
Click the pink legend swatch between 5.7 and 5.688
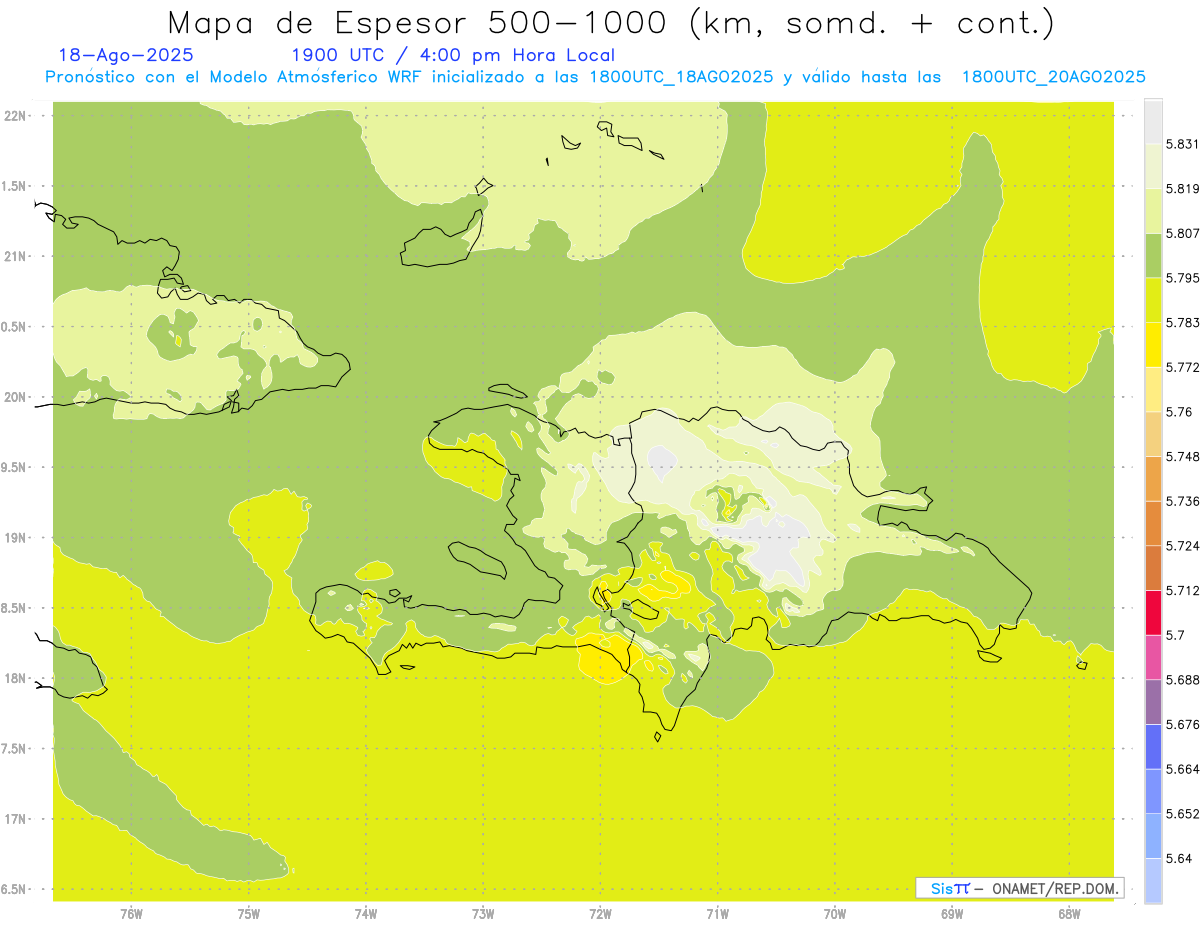[1153, 657]
